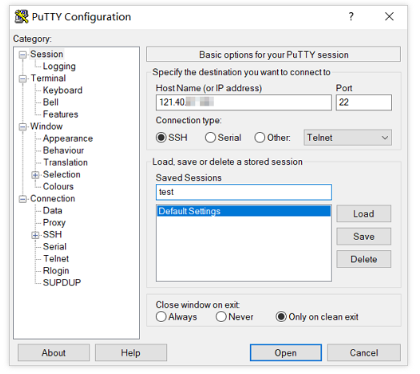Screen dimensions: 420x374
Task: Open the Behaviour settings category
Action: pos(63,150)
